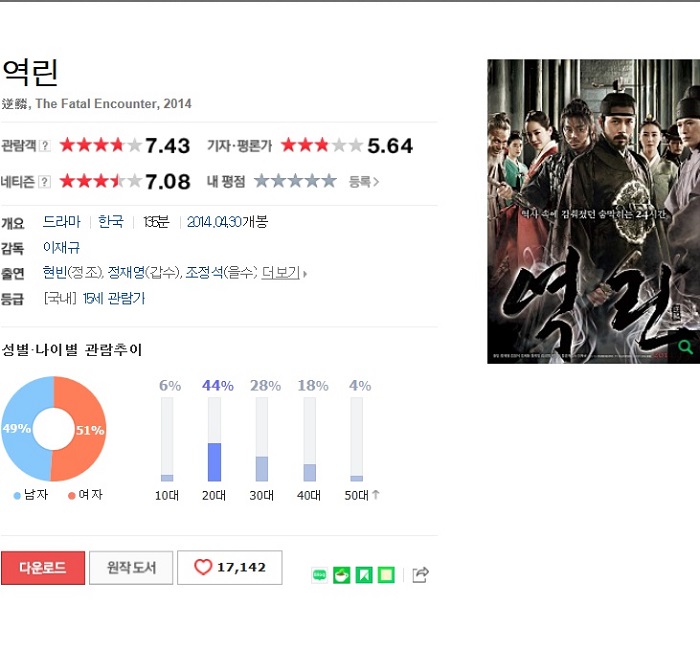Open actor 현빈 link
700x649 pixels.
coord(54,272)
